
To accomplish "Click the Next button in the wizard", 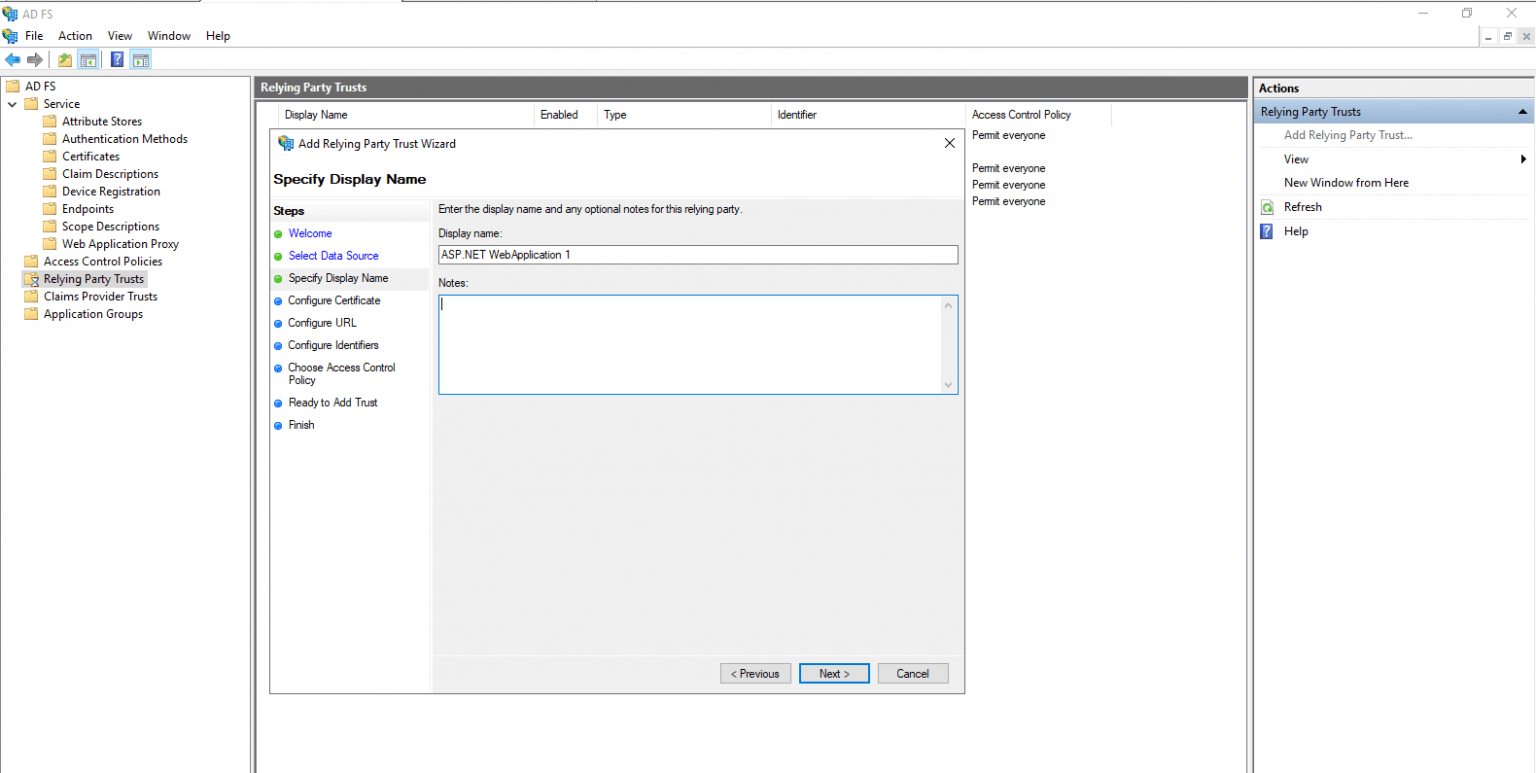I will point(834,673).
